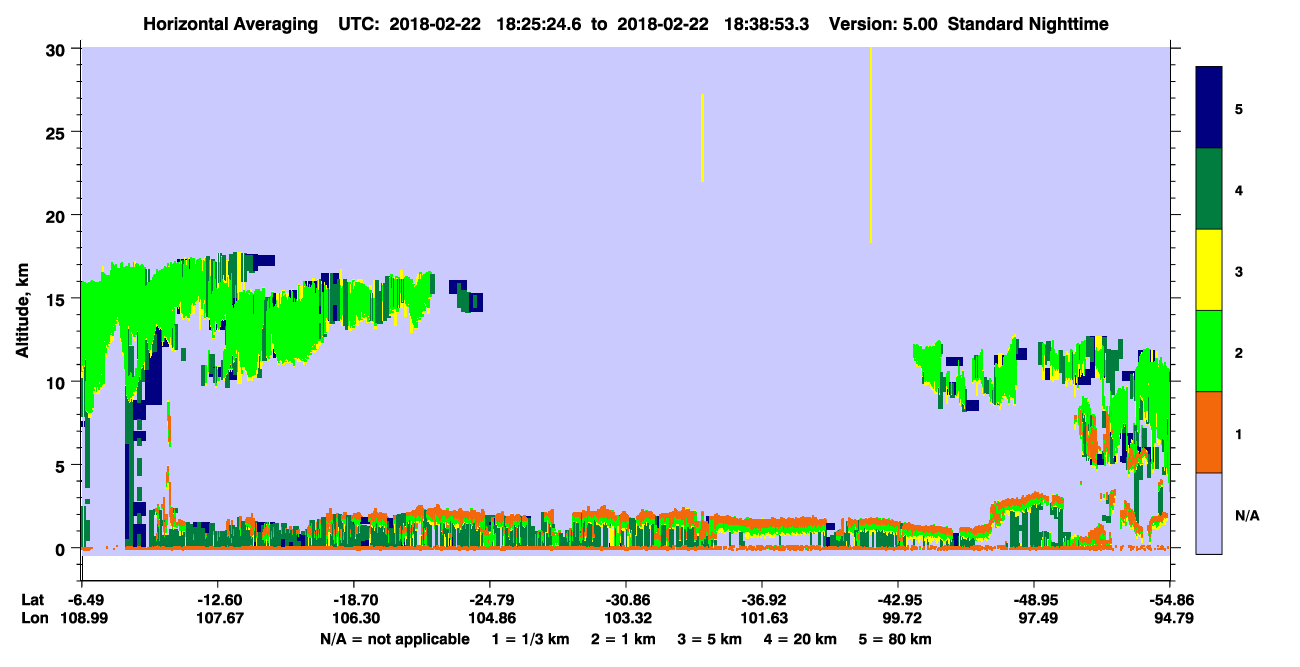
Task: Click the bright green colorbar segment labeled 2
Action: coord(1209,351)
